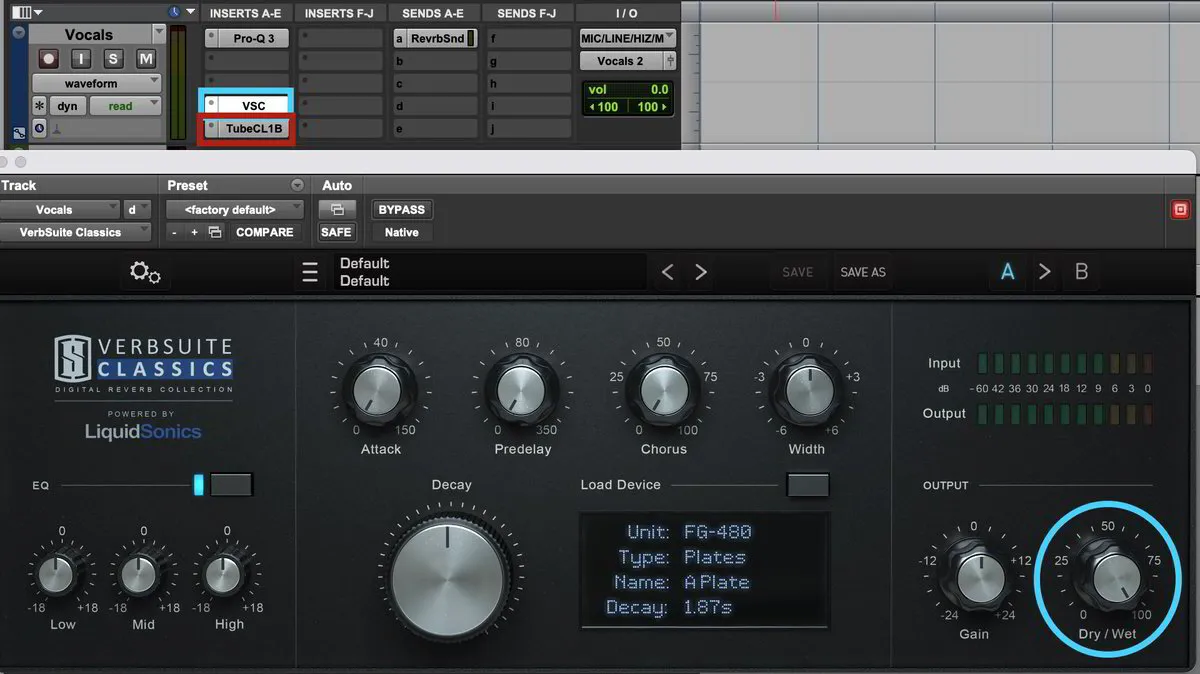Screen dimensions: 1200x674
Task: Open the VerbSuite Classics settings gear
Action: (x=145, y=271)
